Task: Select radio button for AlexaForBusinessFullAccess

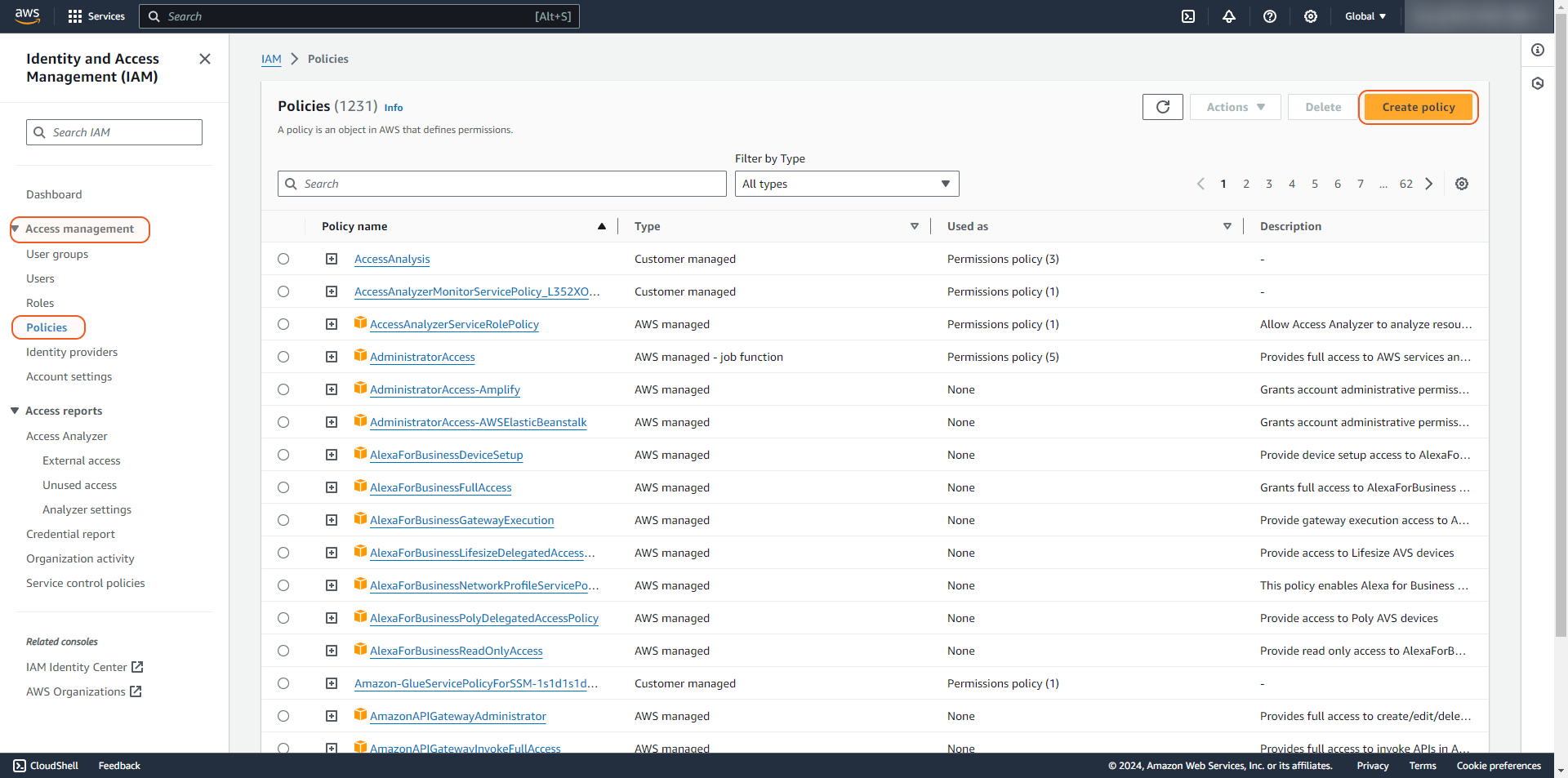Action: point(283,487)
